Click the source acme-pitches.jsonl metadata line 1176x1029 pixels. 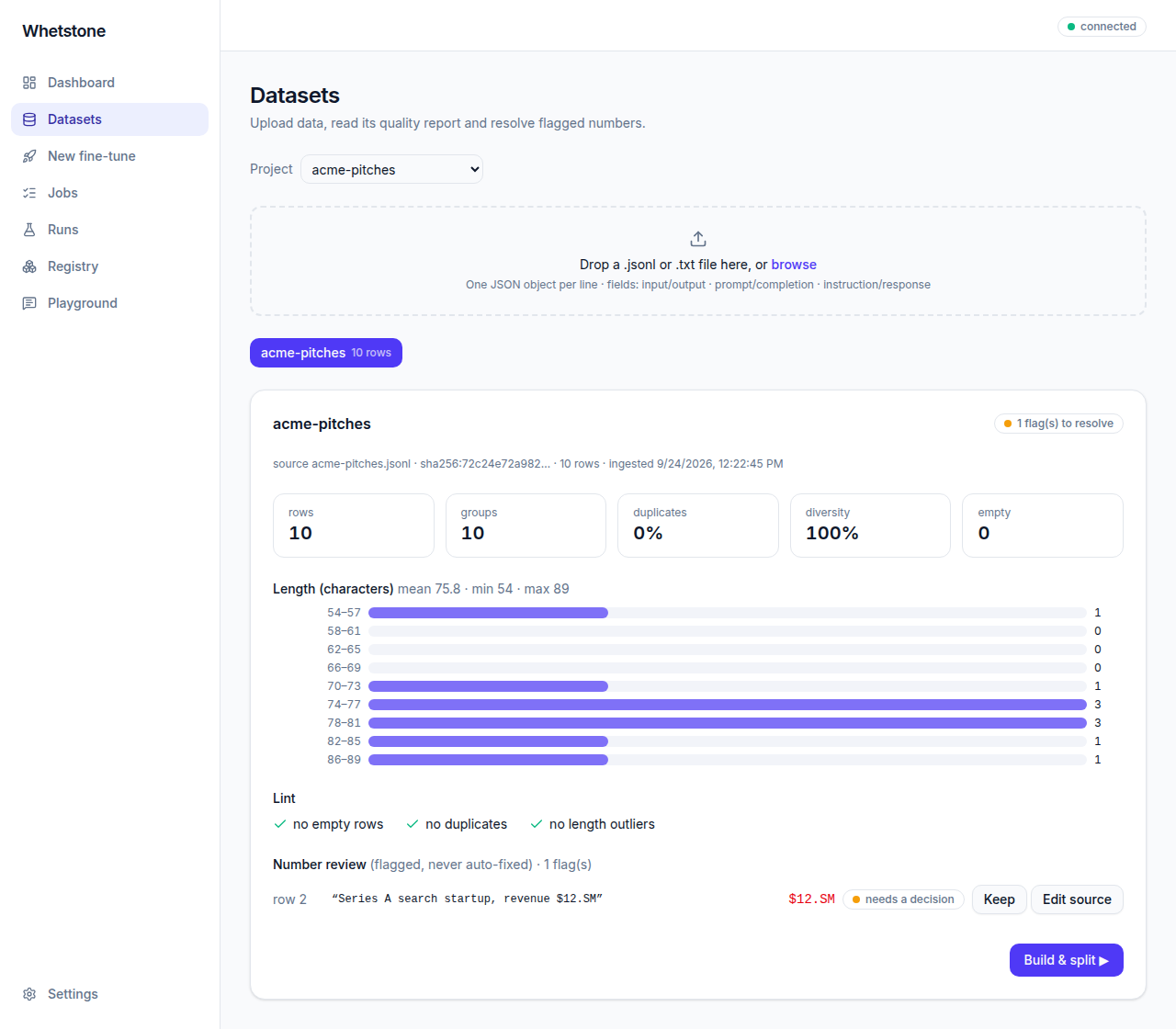pyautogui.click(x=528, y=464)
